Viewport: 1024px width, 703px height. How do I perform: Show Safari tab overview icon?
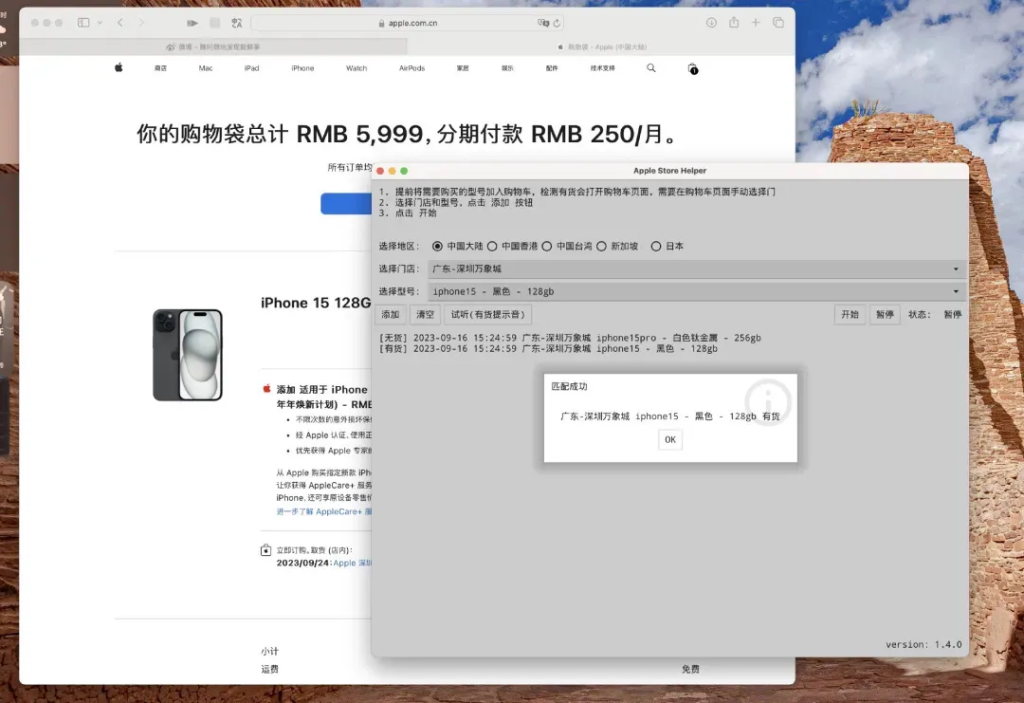(778, 22)
